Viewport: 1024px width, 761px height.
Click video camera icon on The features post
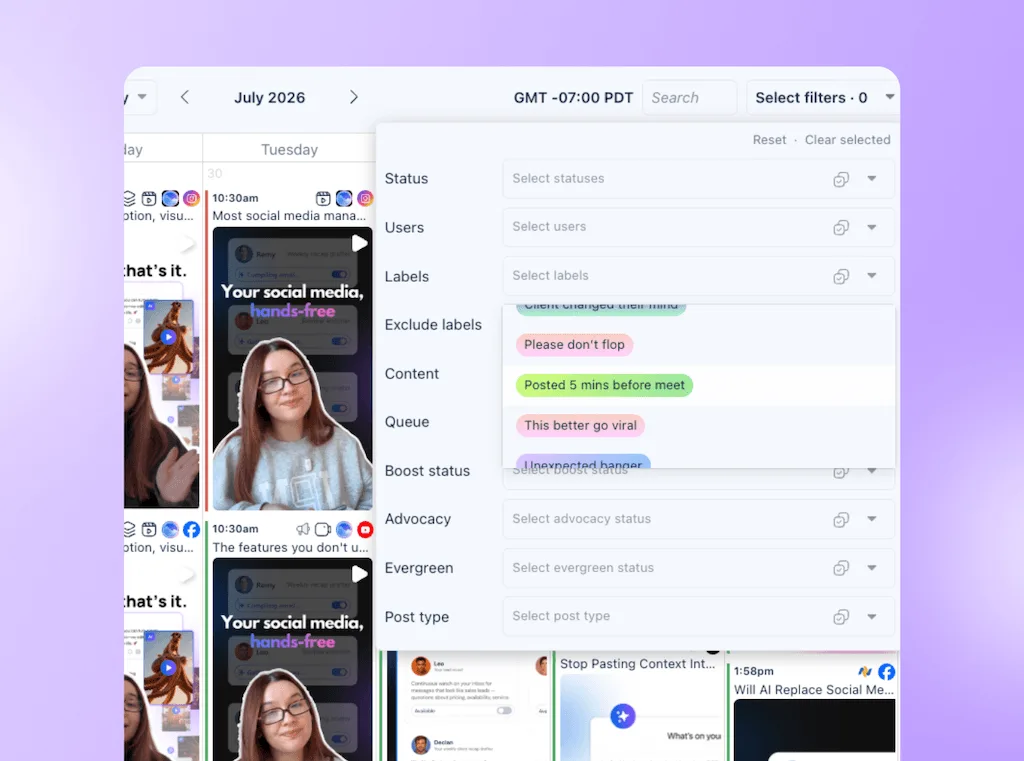pyautogui.click(x=323, y=529)
